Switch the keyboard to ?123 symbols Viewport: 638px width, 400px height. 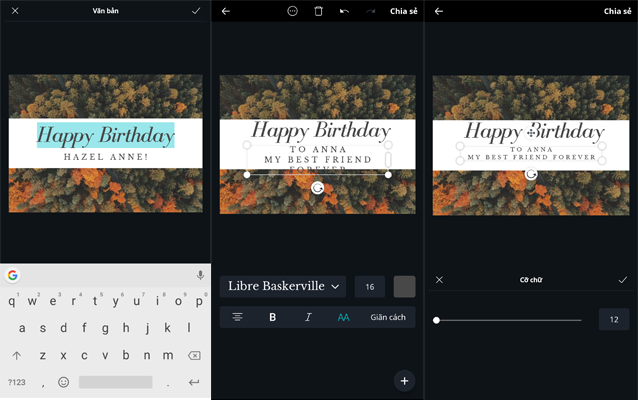[x=18, y=382]
